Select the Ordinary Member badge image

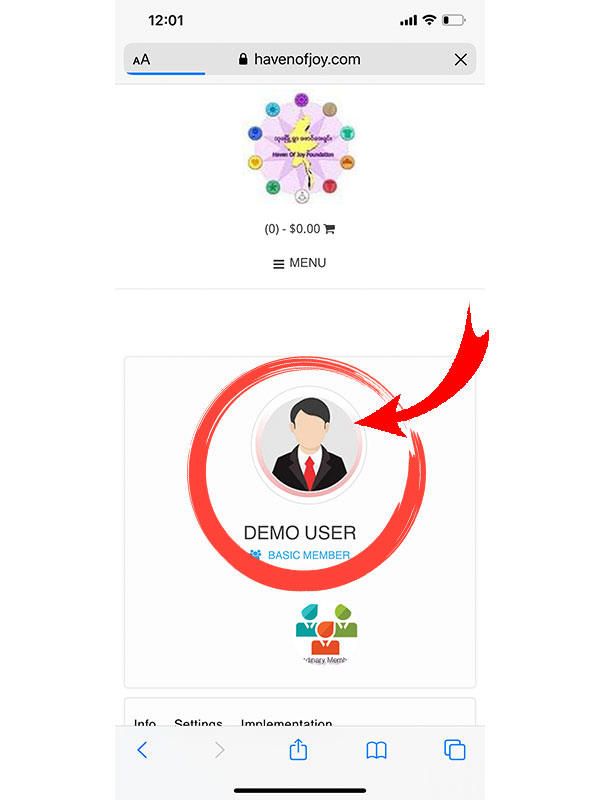[x=326, y=634]
